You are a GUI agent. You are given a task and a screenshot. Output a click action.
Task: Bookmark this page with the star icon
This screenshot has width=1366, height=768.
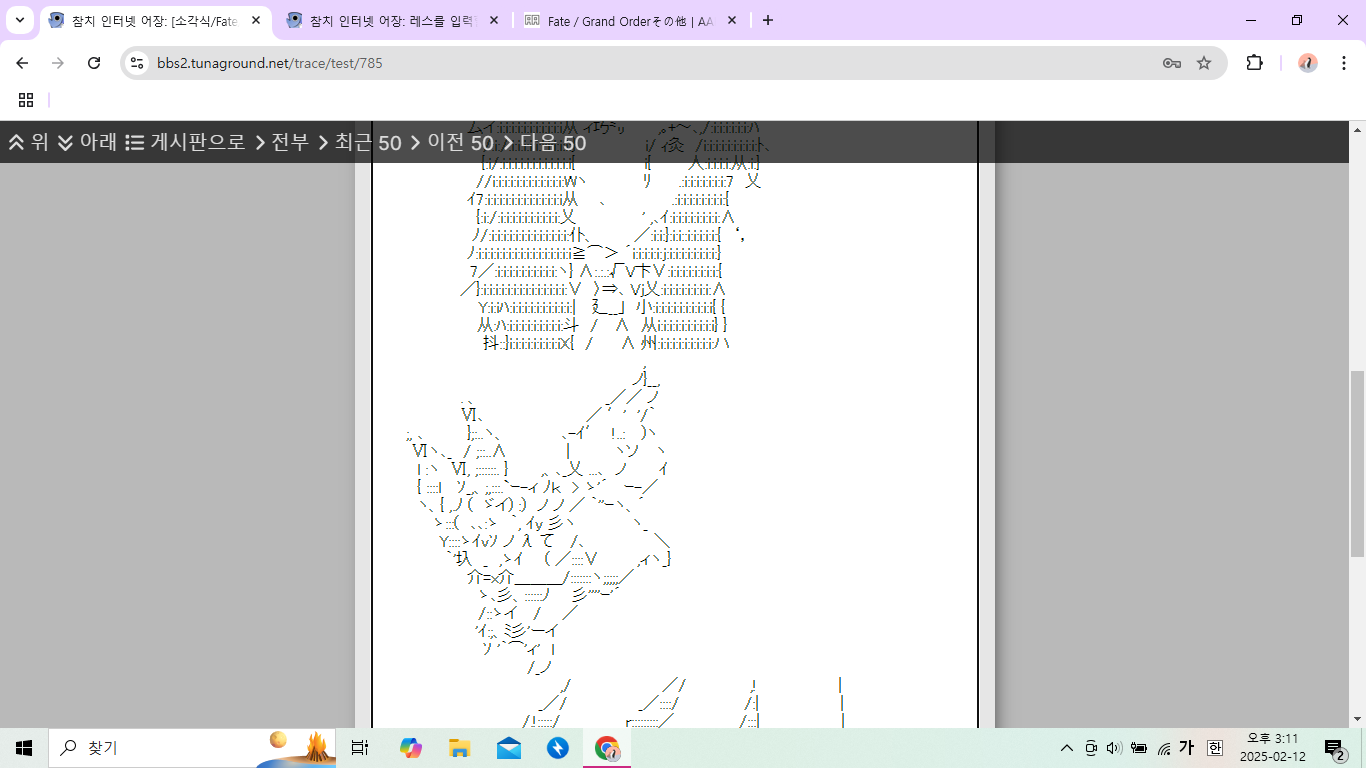[x=1204, y=63]
